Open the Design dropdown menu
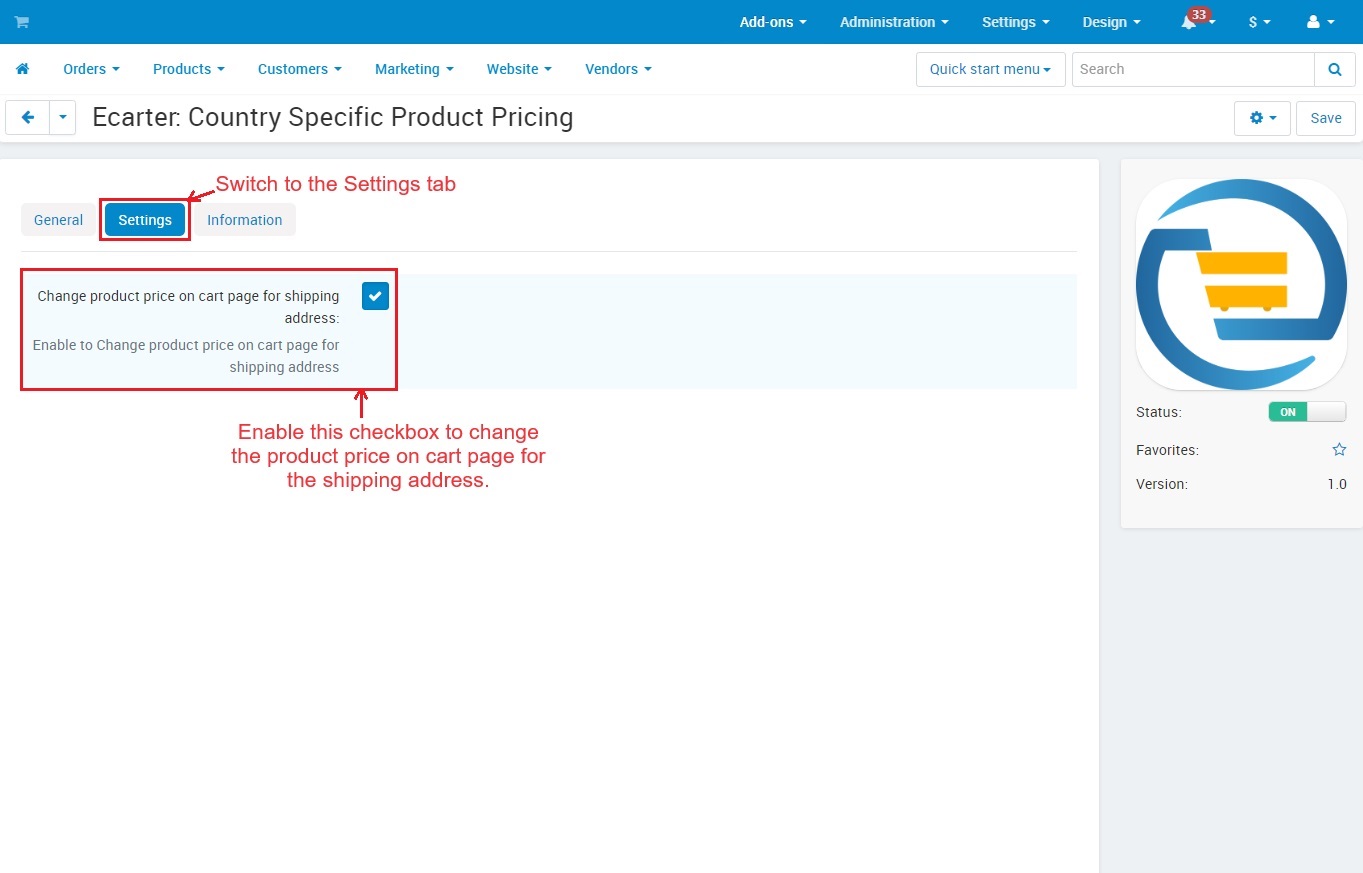Viewport: 1363px width, 873px height. (x=1112, y=22)
